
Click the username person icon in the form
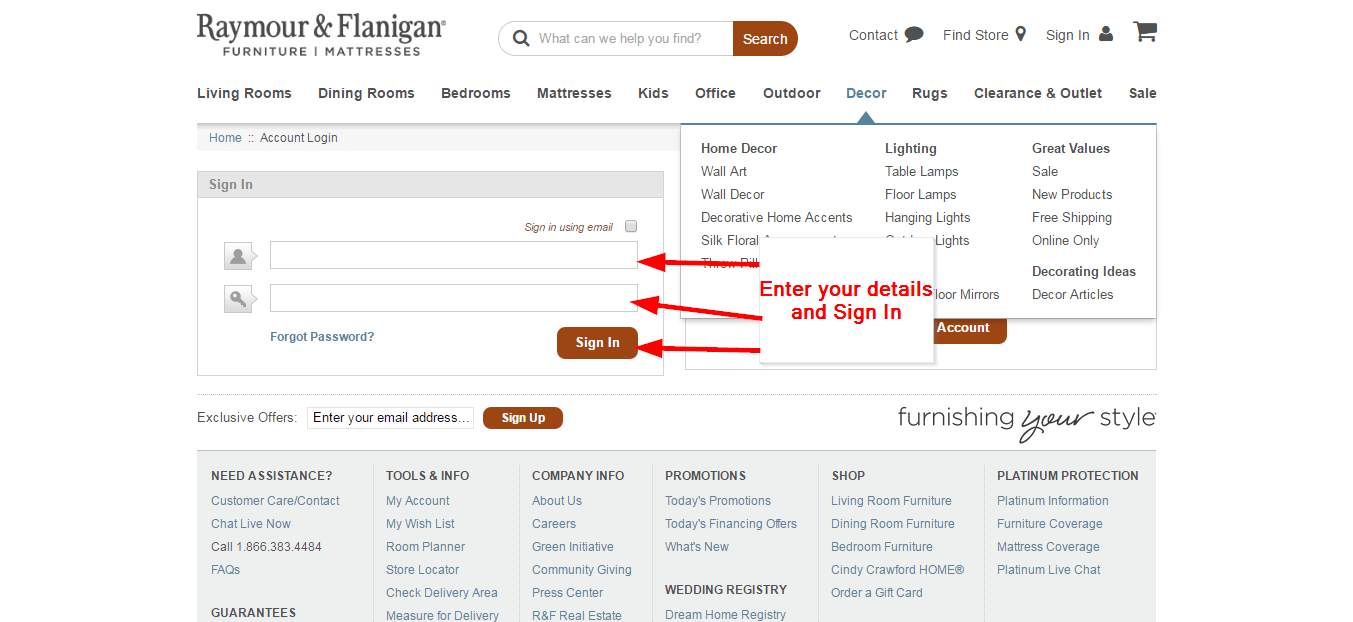pos(238,256)
